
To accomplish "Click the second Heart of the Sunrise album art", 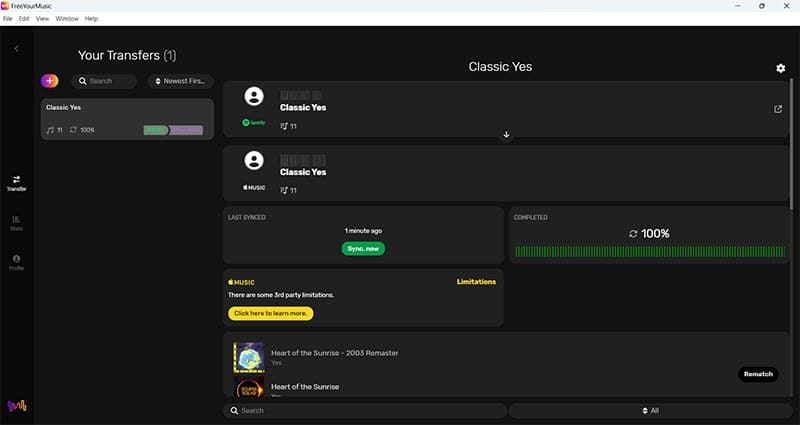I will (x=249, y=387).
